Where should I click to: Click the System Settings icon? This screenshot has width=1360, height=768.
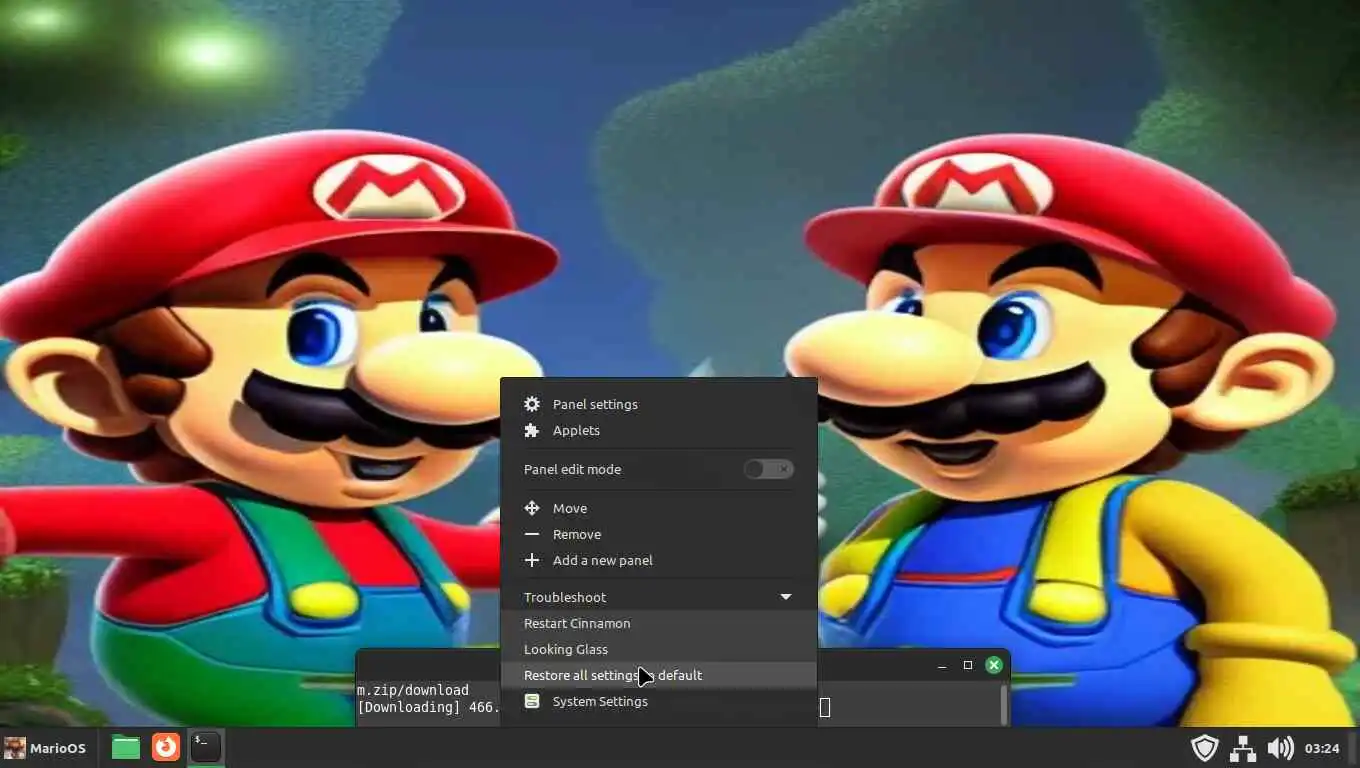click(x=532, y=701)
